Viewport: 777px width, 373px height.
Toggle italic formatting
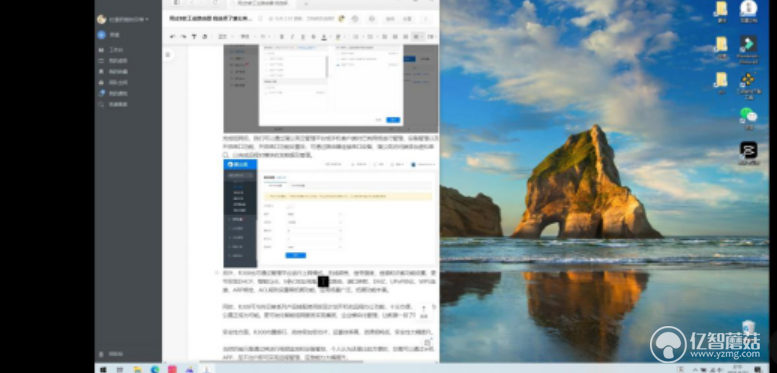(292, 37)
